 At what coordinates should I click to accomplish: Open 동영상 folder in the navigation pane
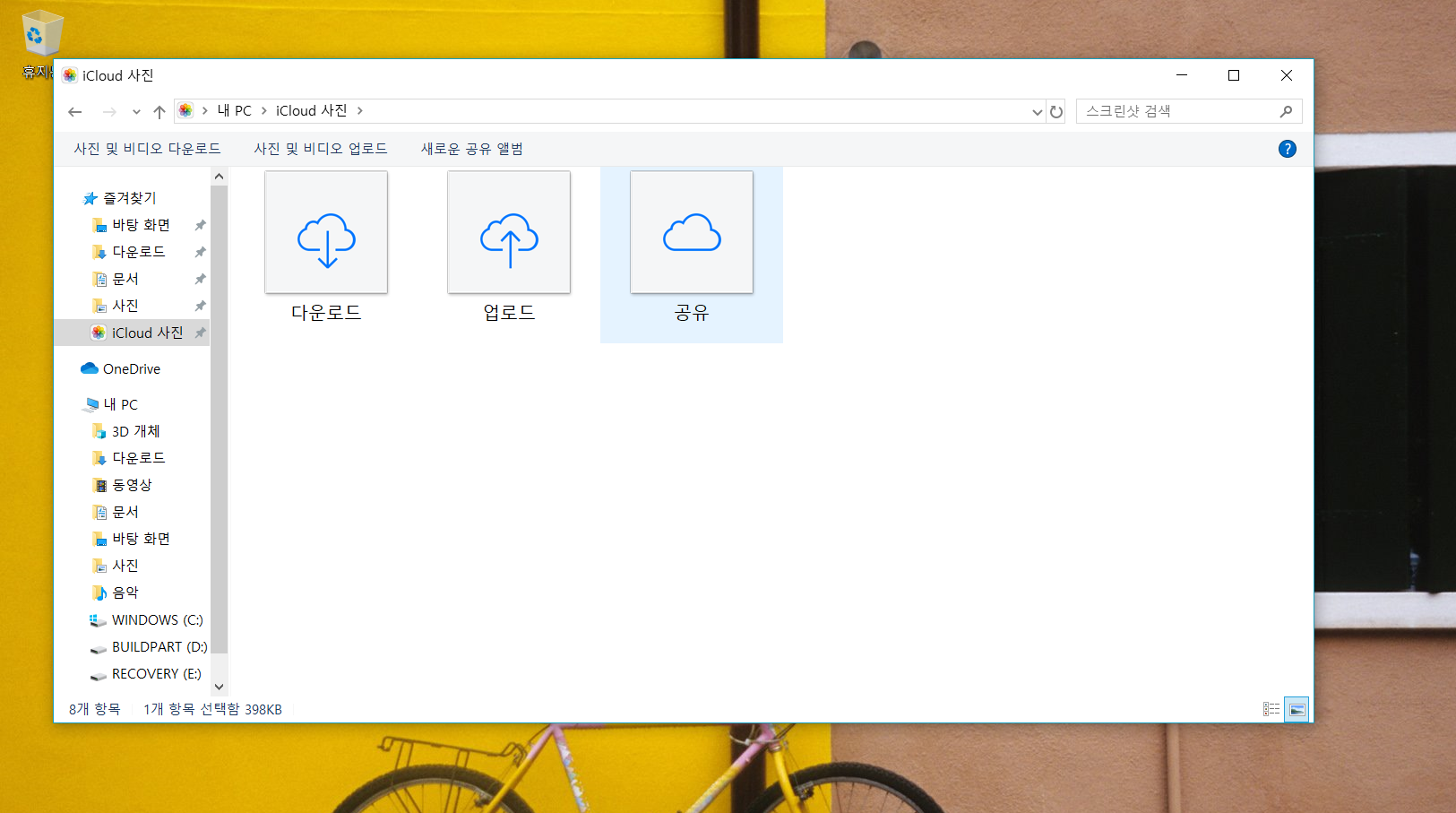[132, 485]
